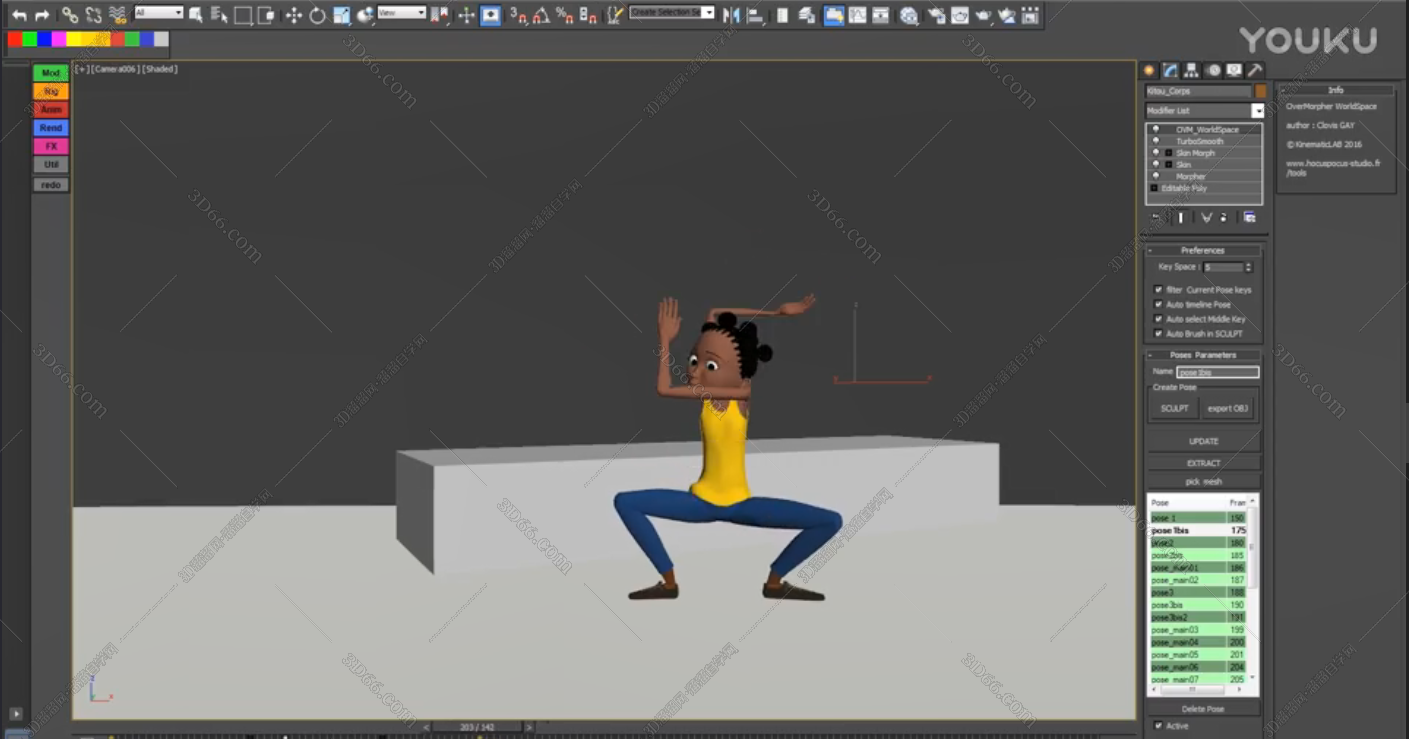
Task: Toggle visibility of the TurboSmooth modifier
Action: coord(1156,141)
